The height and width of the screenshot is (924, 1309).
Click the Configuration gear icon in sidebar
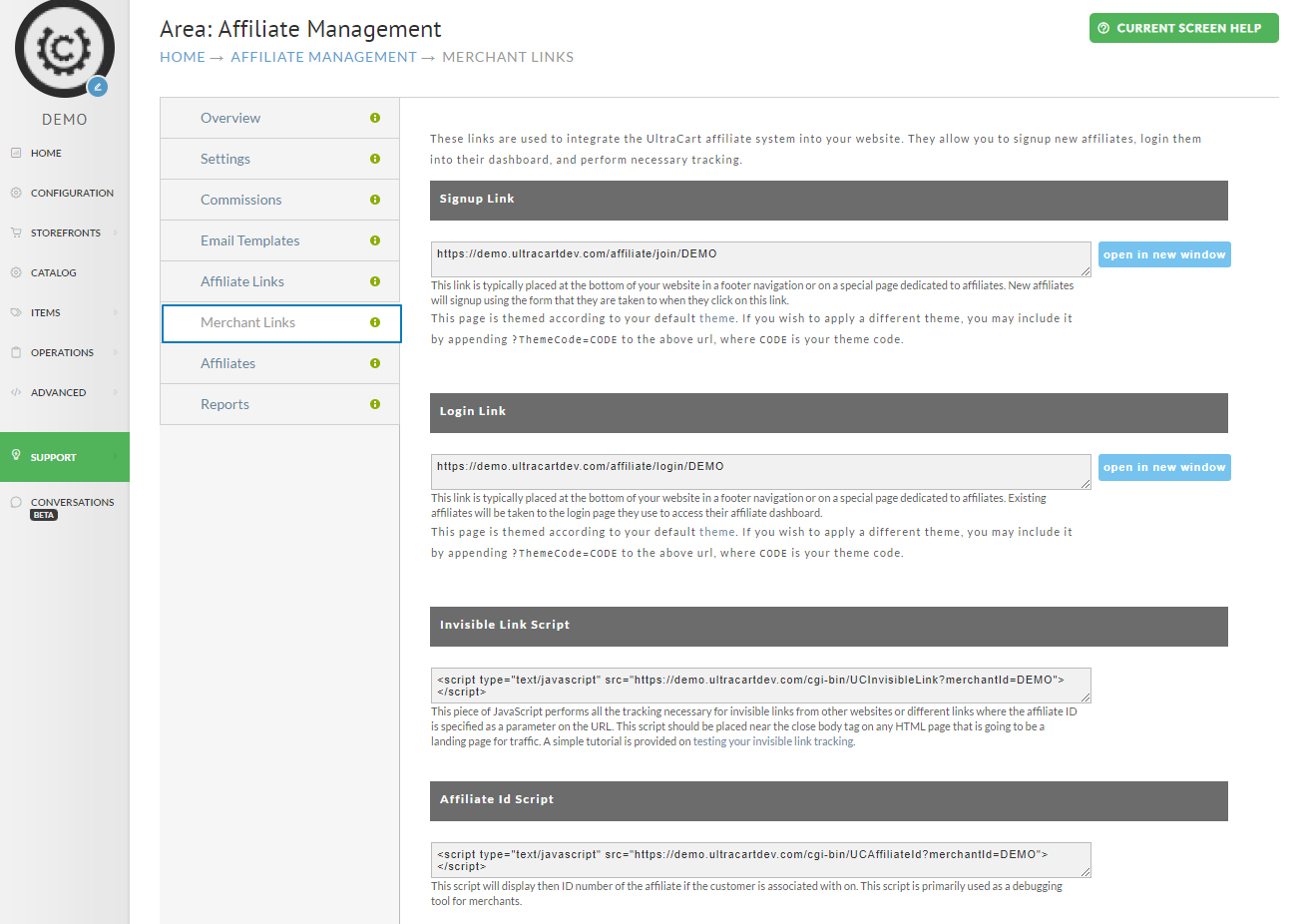pos(16,193)
